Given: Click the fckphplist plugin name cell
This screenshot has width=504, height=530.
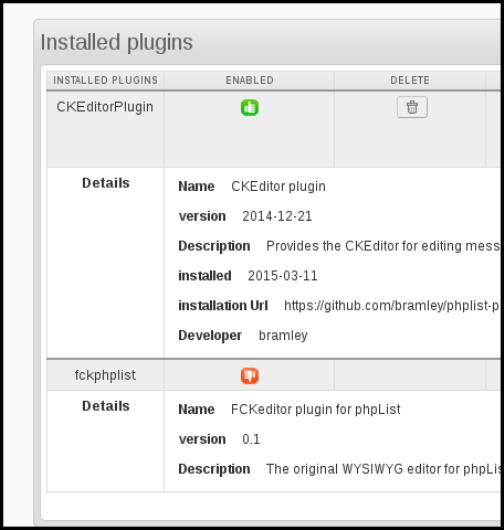Looking at the screenshot, I should pos(105,375).
